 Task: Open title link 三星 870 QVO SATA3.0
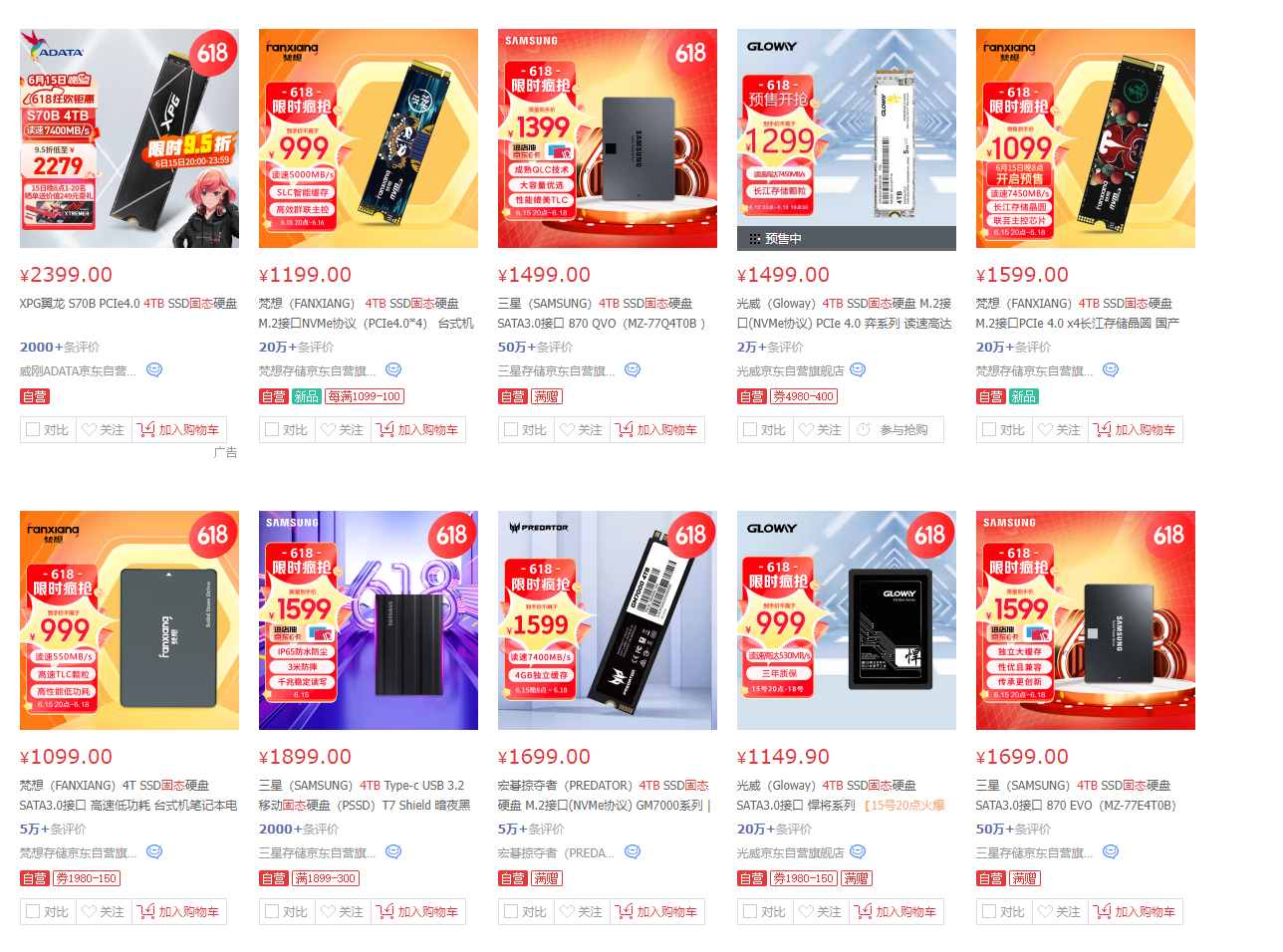(x=602, y=313)
